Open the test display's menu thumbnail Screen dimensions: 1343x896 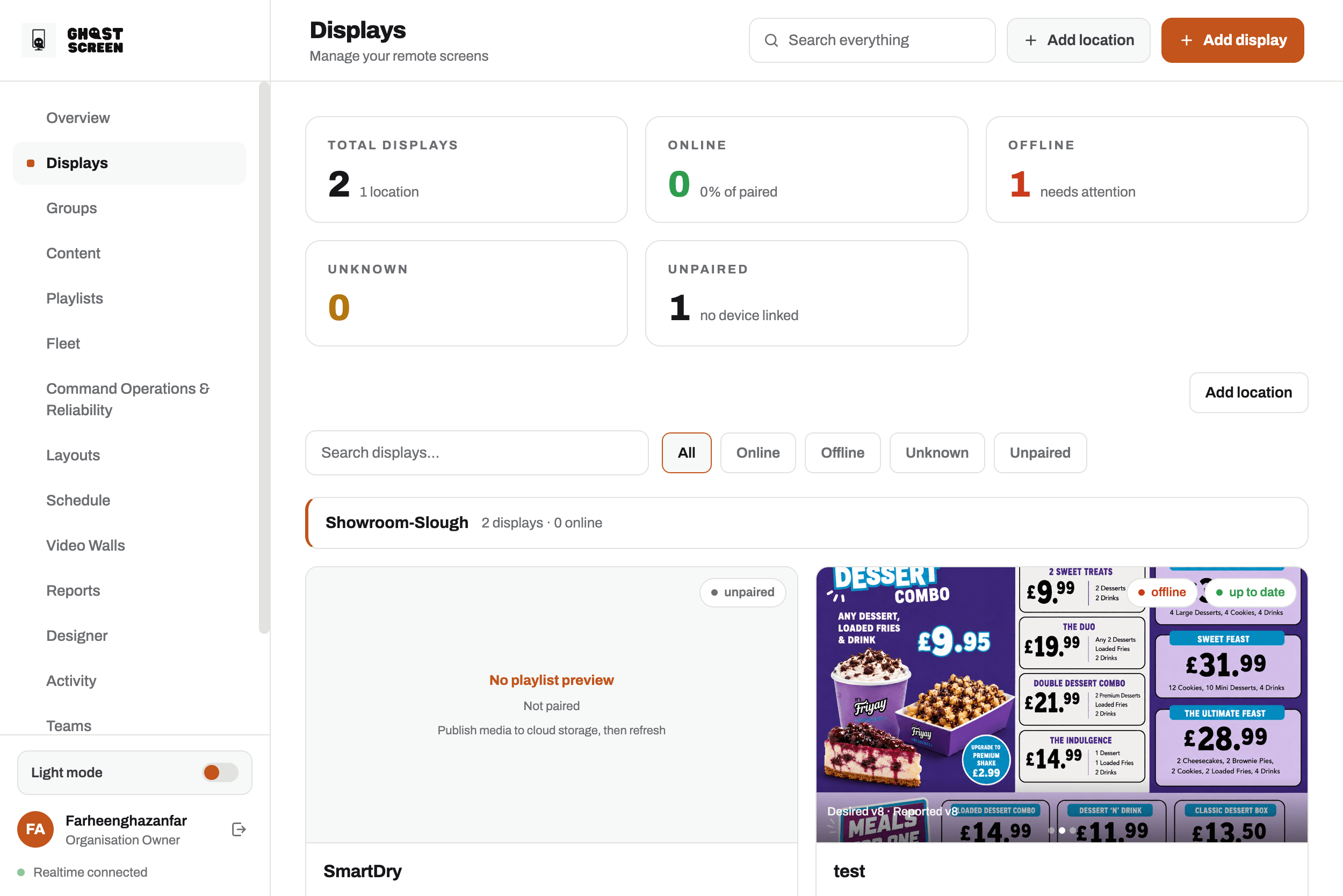pos(1062,705)
